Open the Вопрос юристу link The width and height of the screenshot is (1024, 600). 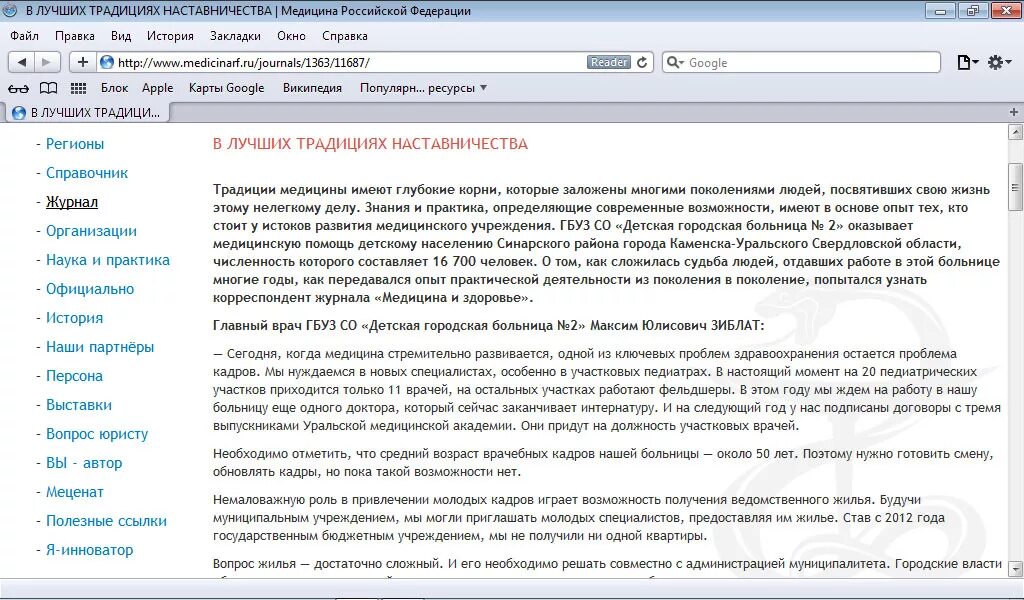coord(97,434)
